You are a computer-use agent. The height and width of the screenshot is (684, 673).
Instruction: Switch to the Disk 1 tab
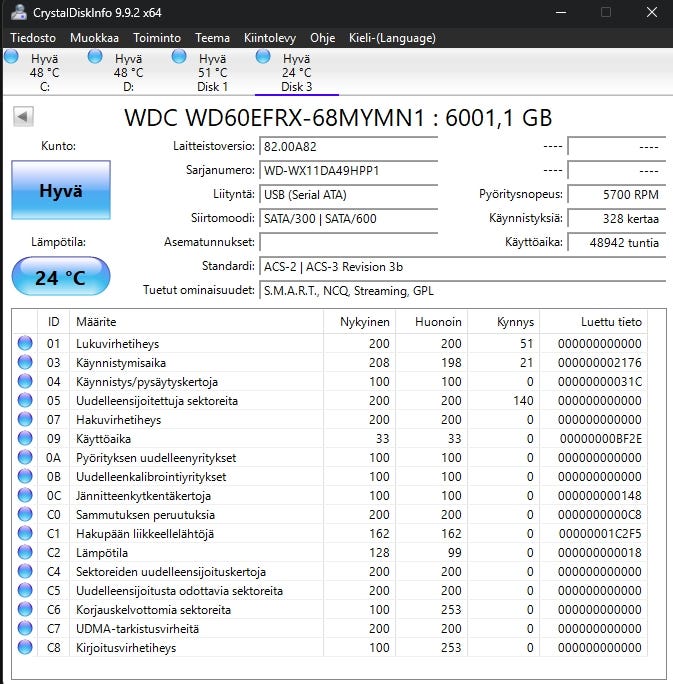click(212, 72)
